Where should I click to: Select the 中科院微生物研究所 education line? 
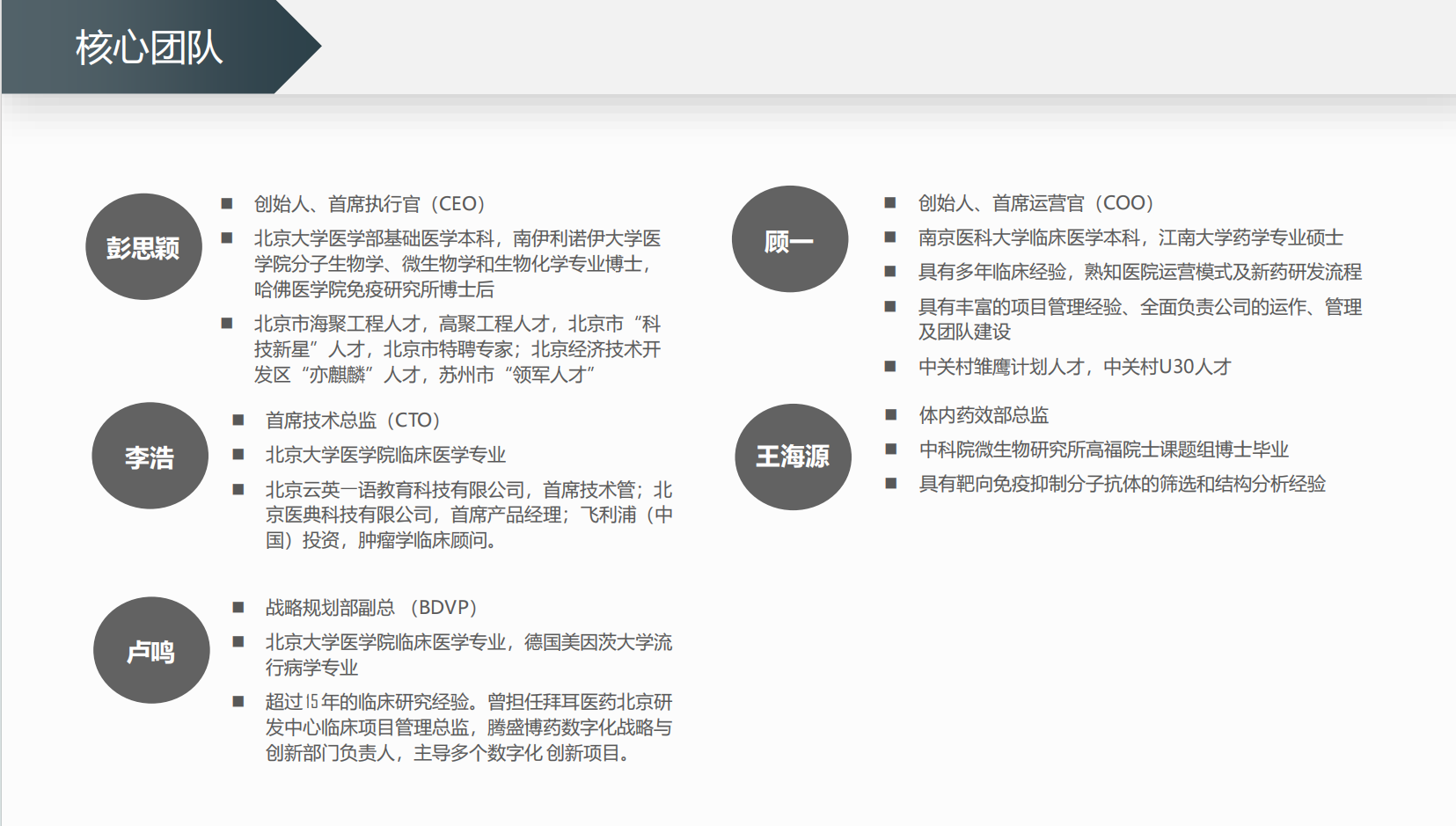(x=1103, y=450)
